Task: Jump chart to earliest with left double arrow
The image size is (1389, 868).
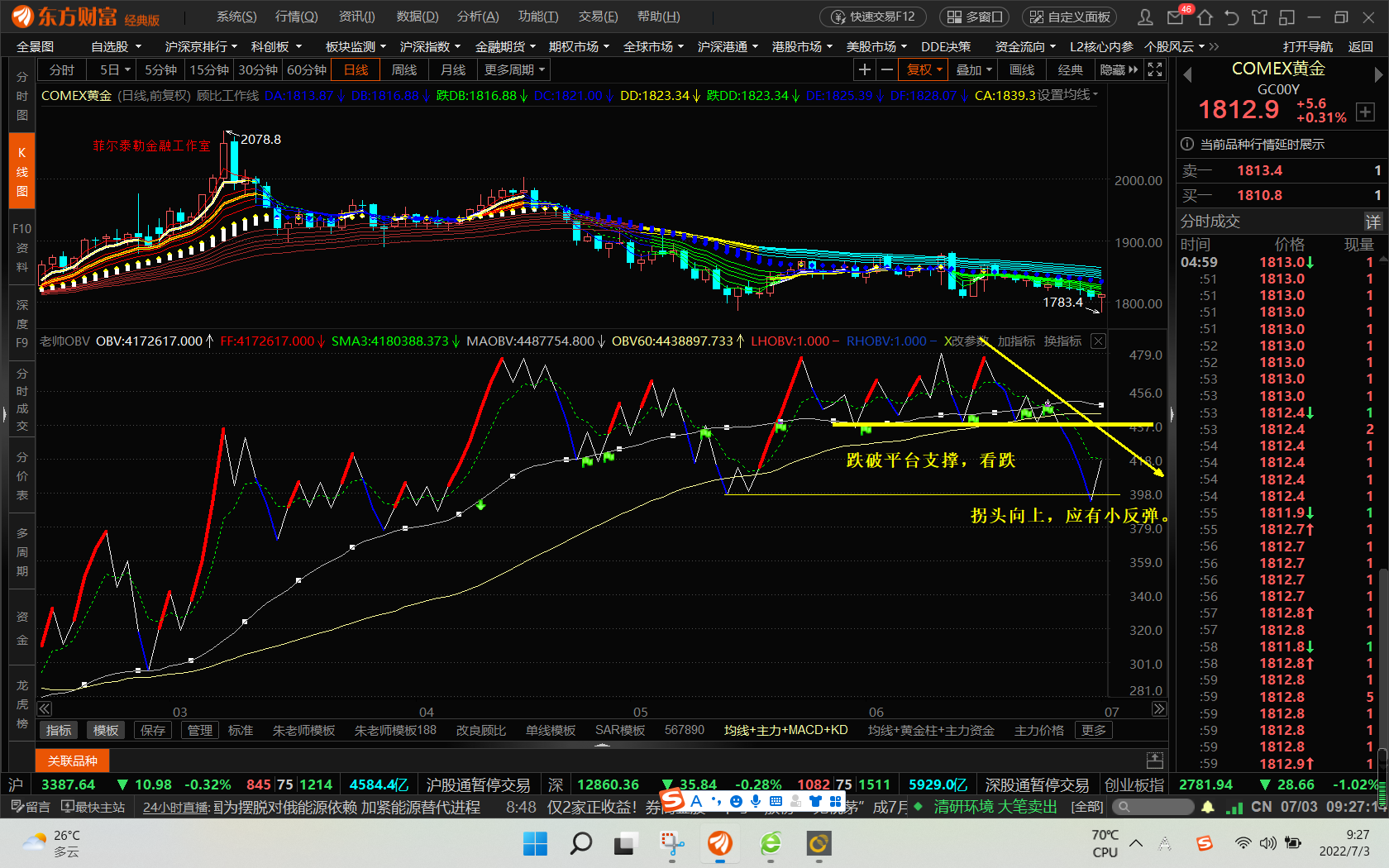Action: 45,708
